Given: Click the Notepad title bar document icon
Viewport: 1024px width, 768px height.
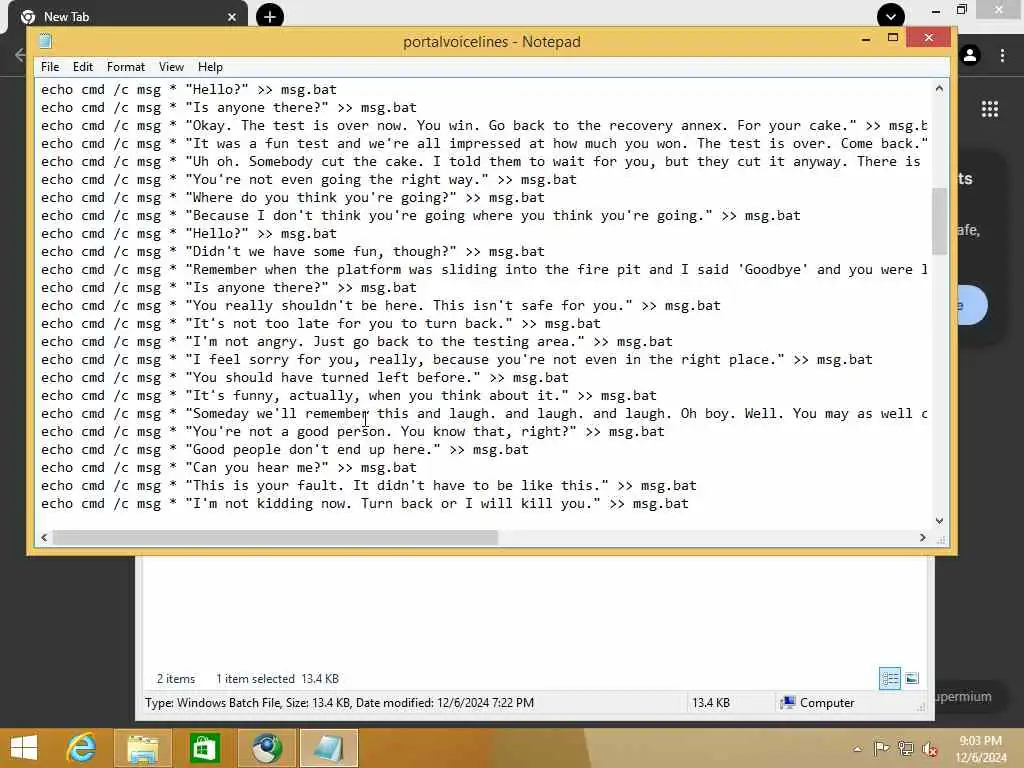Looking at the screenshot, I should (x=45, y=41).
